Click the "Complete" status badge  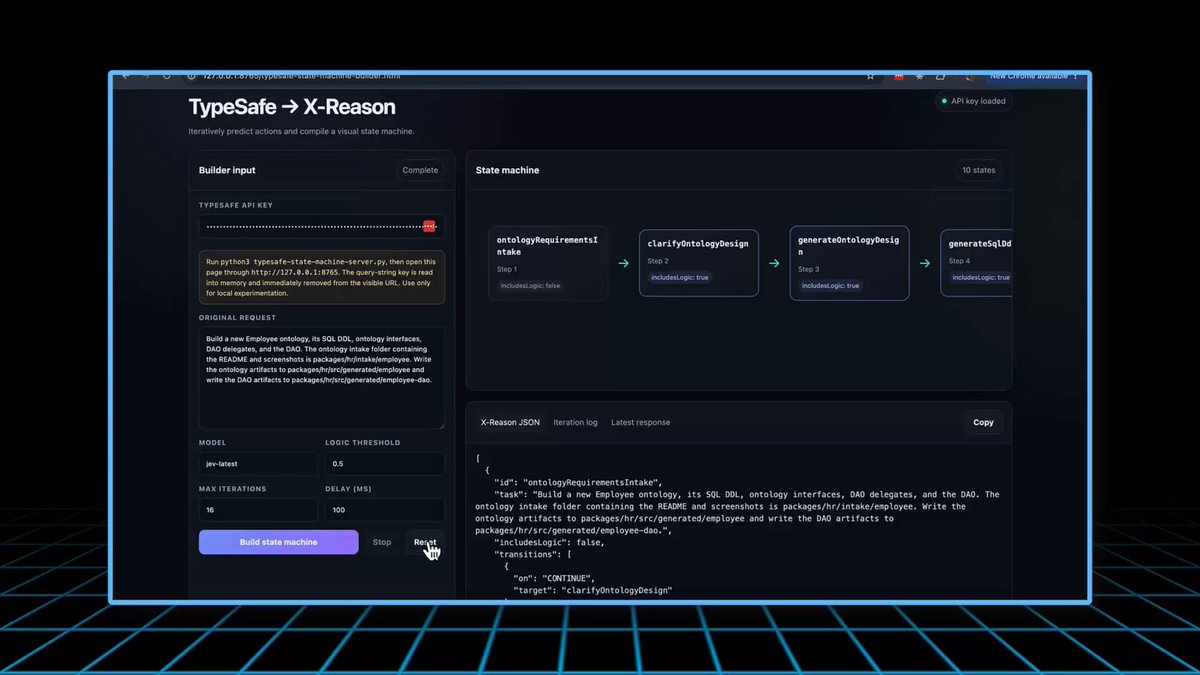(420, 170)
